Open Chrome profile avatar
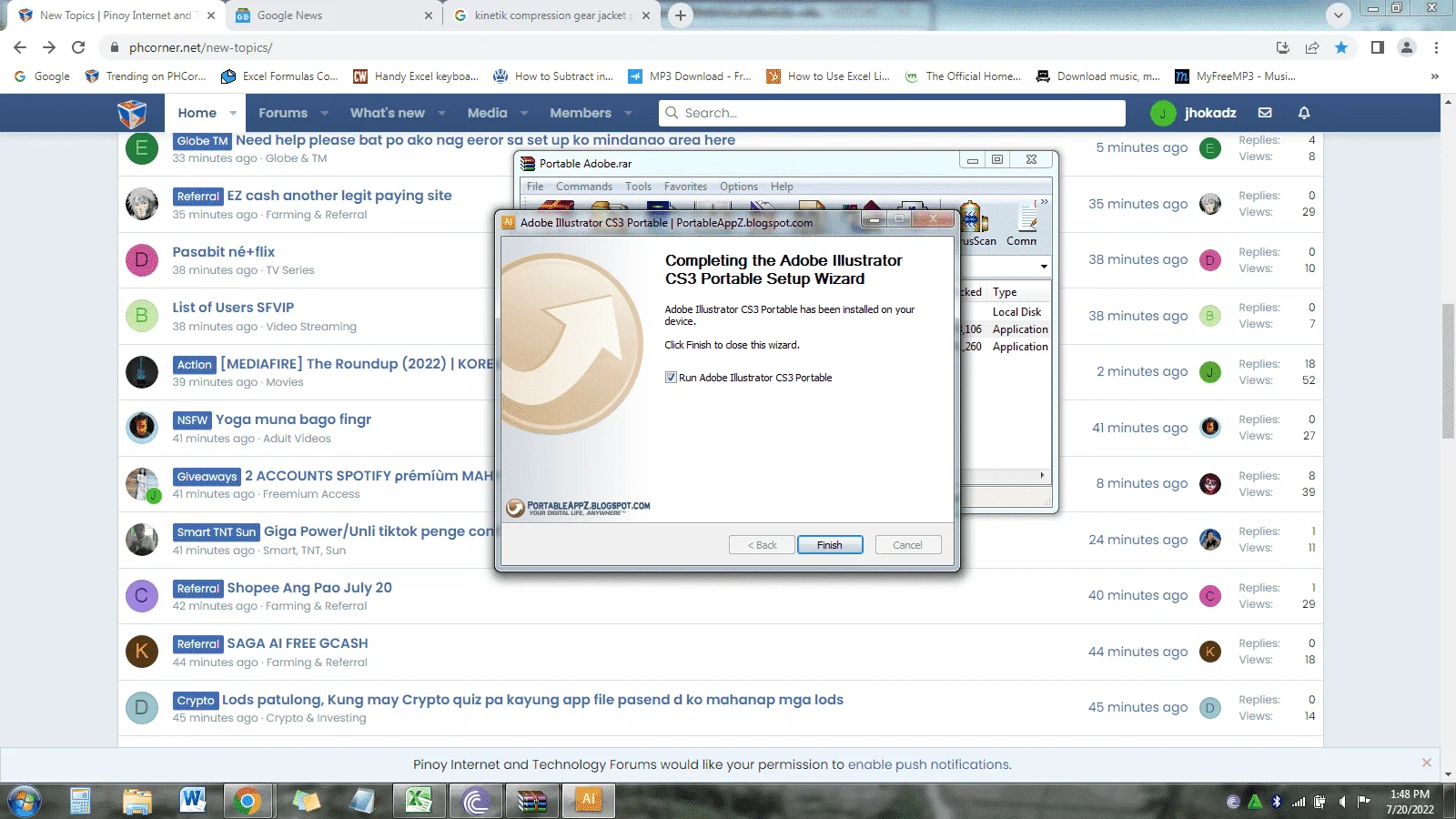This screenshot has height=819, width=1456. point(1407,47)
